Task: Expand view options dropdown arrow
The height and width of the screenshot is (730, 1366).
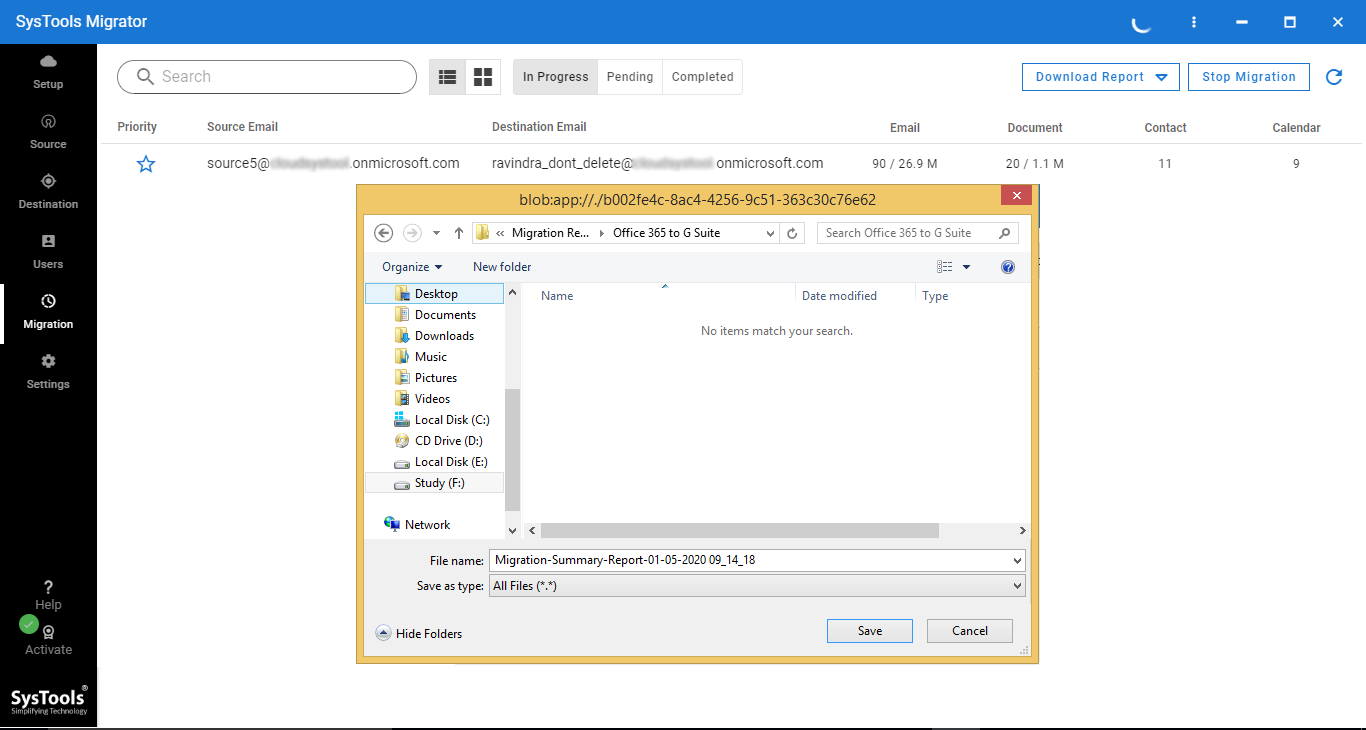Action: point(966,267)
